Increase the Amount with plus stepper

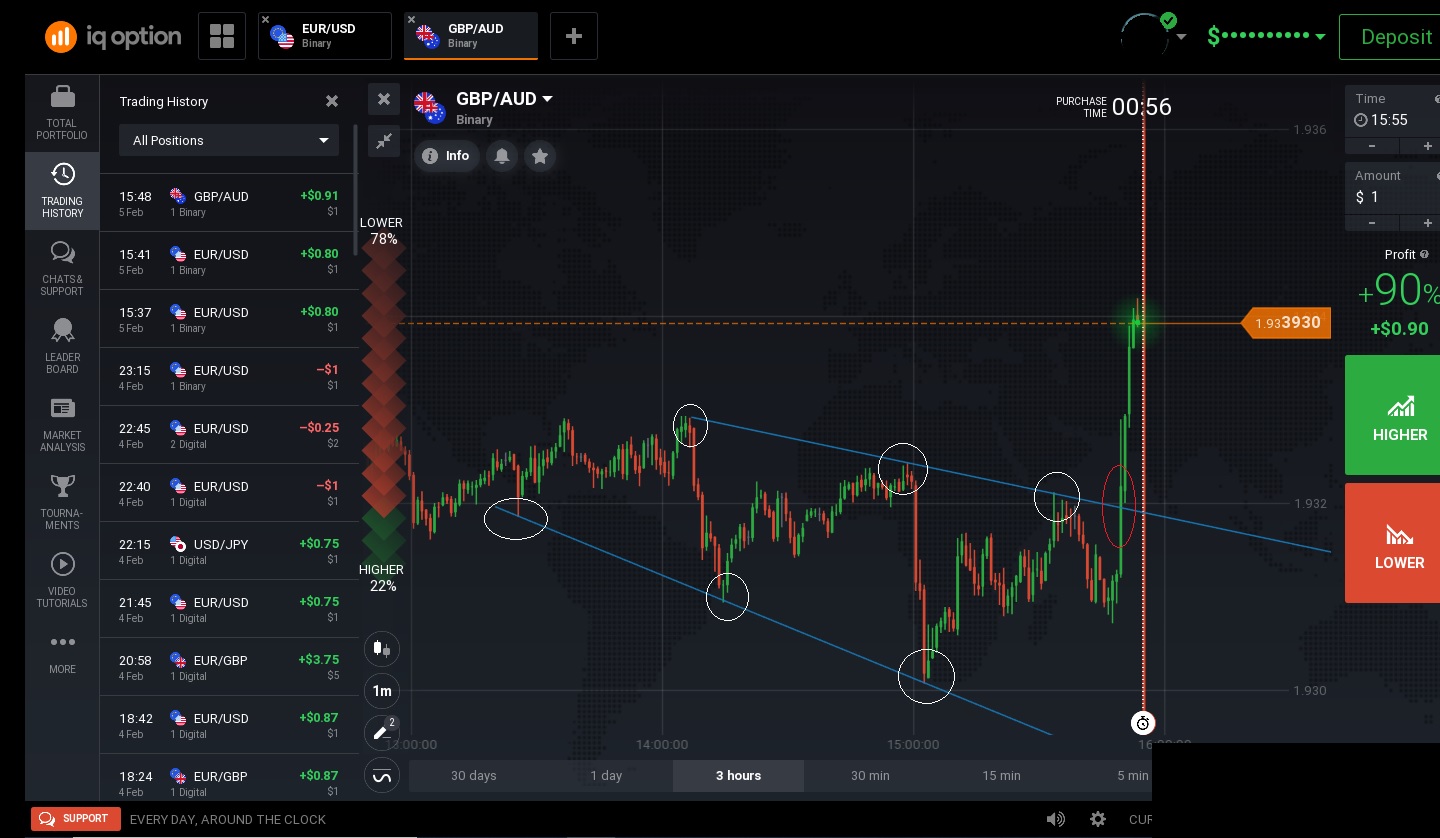(1428, 223)
